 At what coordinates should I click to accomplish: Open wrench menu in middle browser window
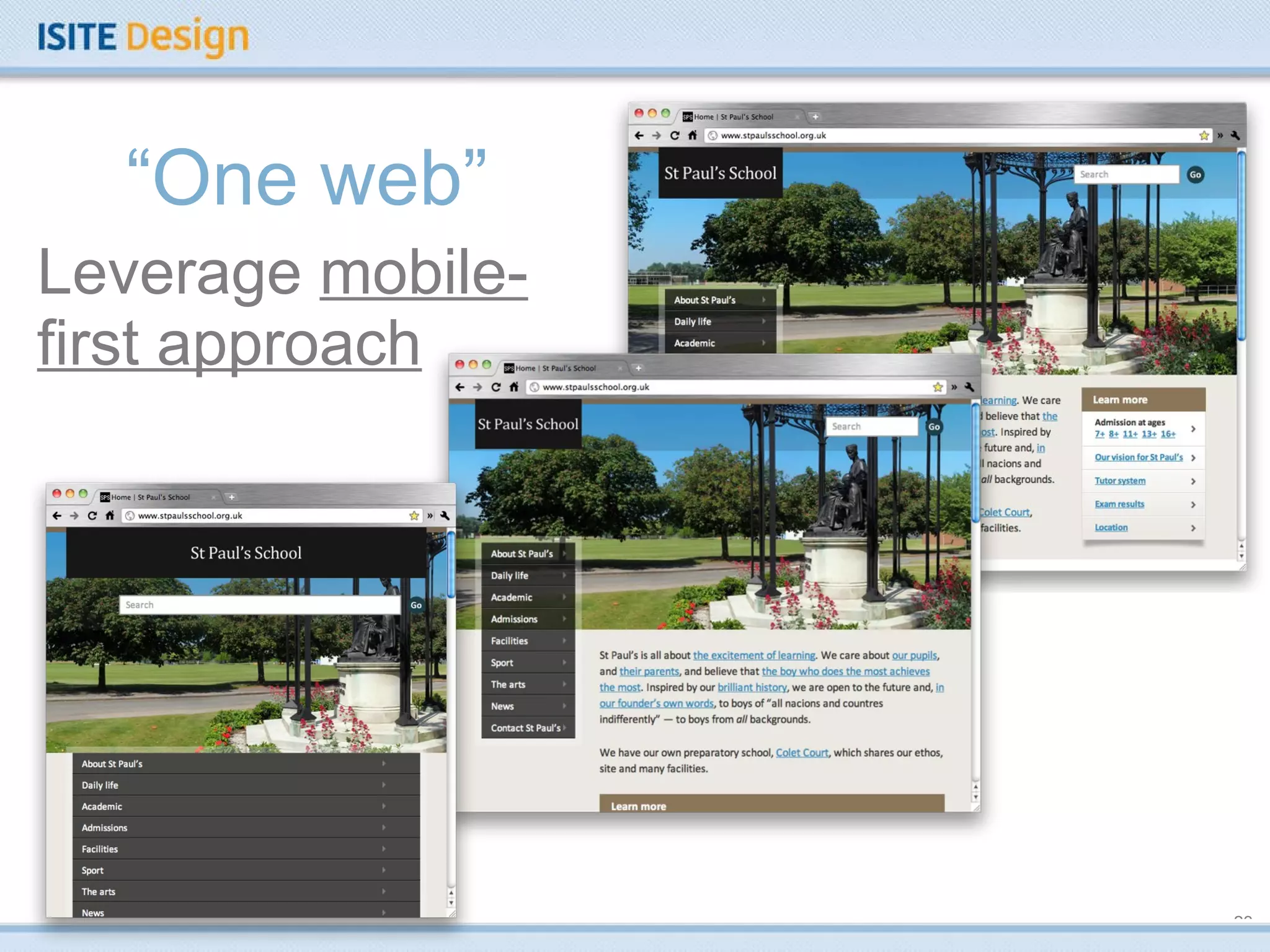[x=969, y=387]
